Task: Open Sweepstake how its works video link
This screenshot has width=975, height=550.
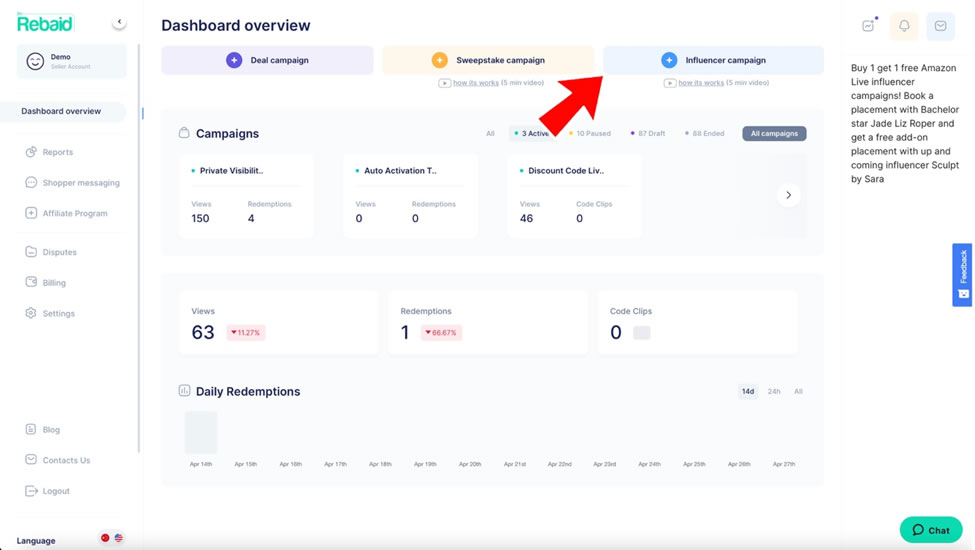Action: pos(476,83)
